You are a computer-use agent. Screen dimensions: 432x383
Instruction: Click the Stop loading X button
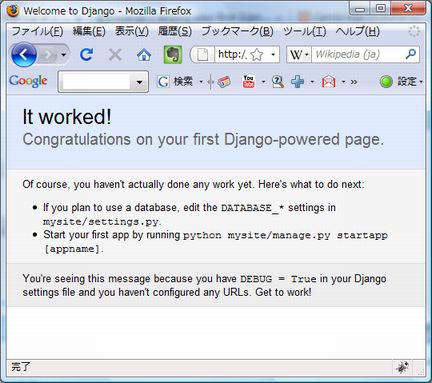[115, 55]
